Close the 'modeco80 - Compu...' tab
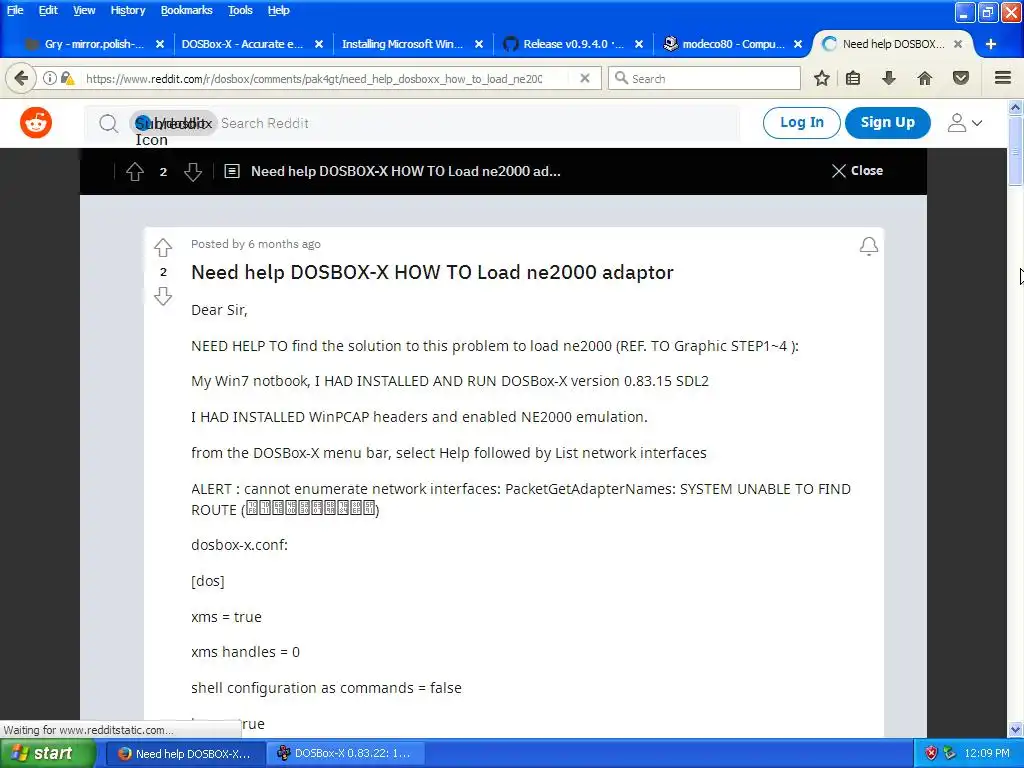This screenshot has width=1024, height=768. [798, 44]
